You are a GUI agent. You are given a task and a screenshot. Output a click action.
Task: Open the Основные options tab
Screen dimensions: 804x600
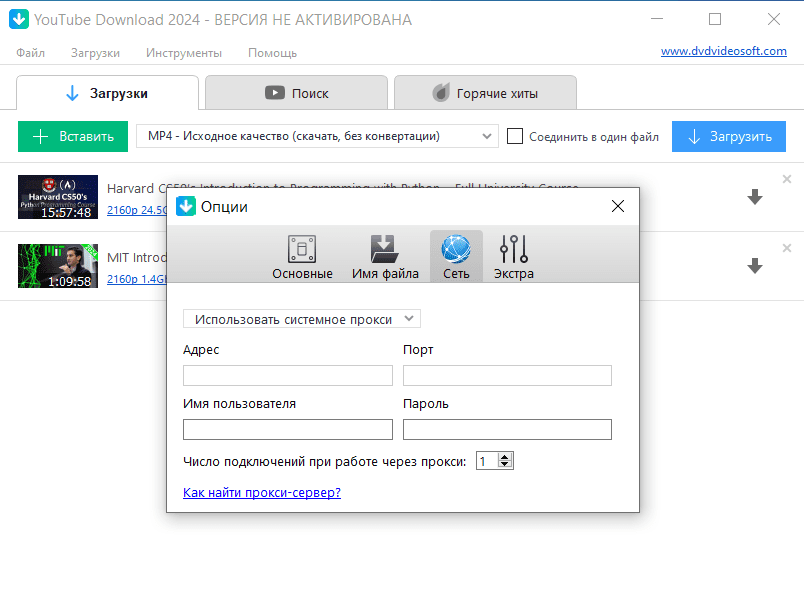tap(302, 257)
